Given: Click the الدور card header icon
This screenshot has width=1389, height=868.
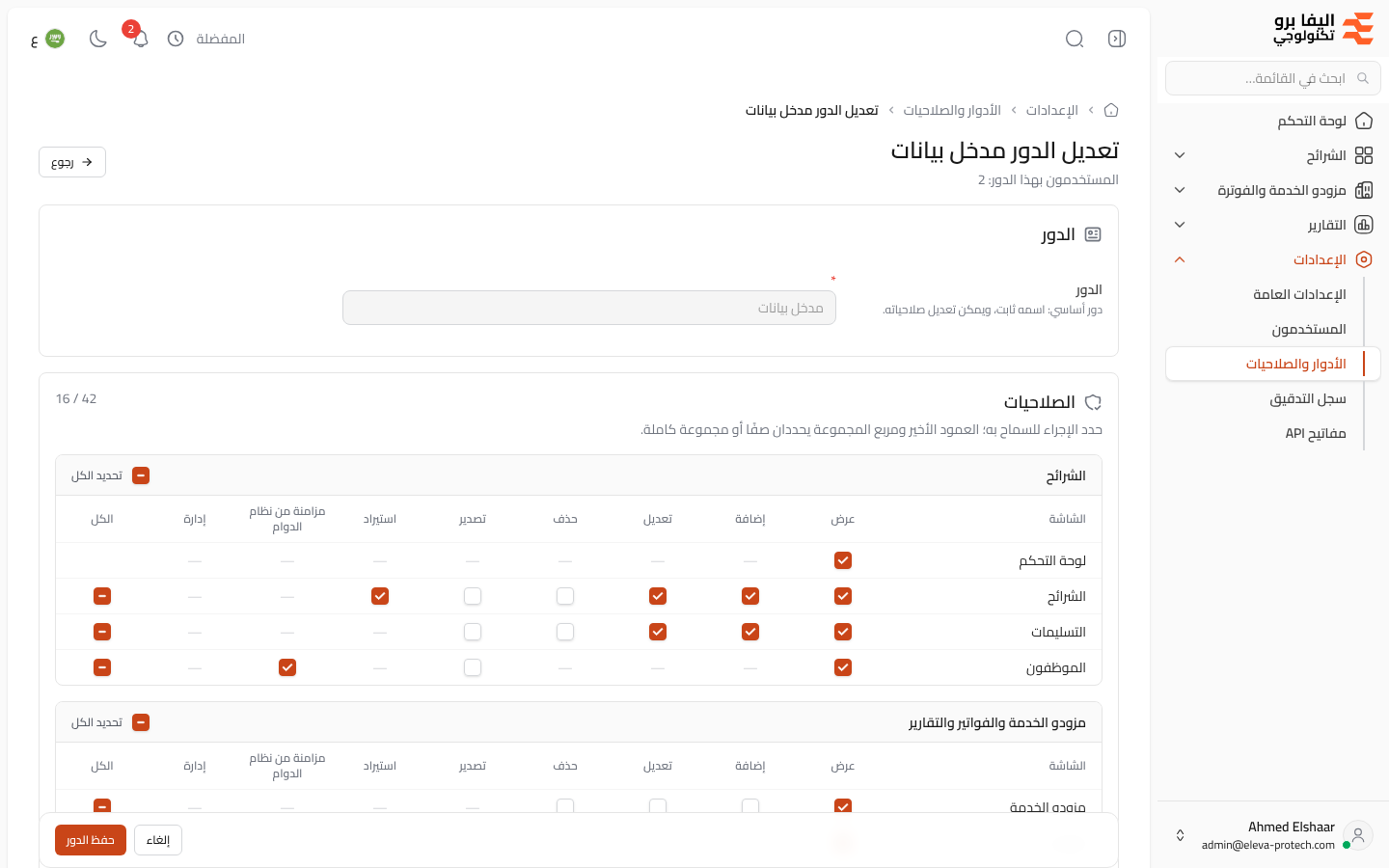Looking at the screenshot, I should click(1093, 234).
